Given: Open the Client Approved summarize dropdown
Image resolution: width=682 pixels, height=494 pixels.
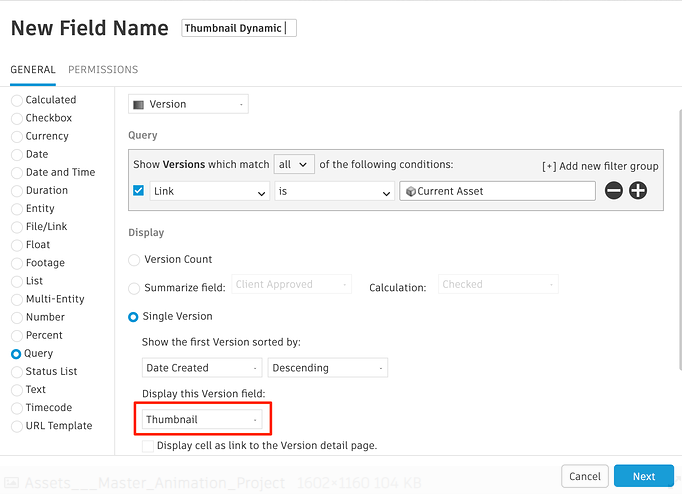Looking at the screenshot, I should (291, 284).
